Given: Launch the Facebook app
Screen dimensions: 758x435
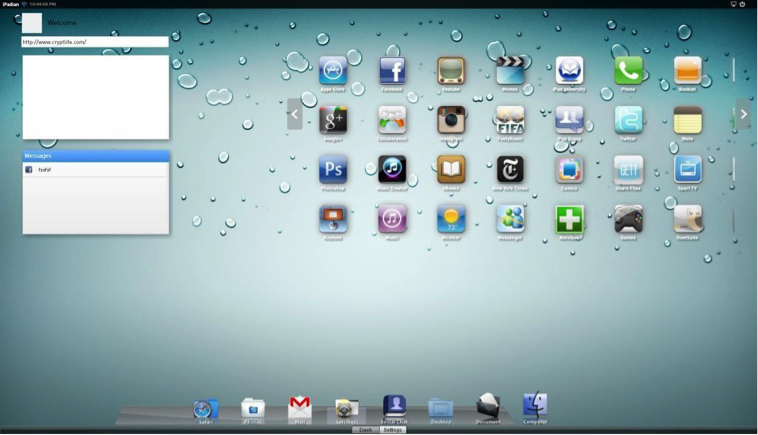Looking at the screenshot, I should (392, 71).
